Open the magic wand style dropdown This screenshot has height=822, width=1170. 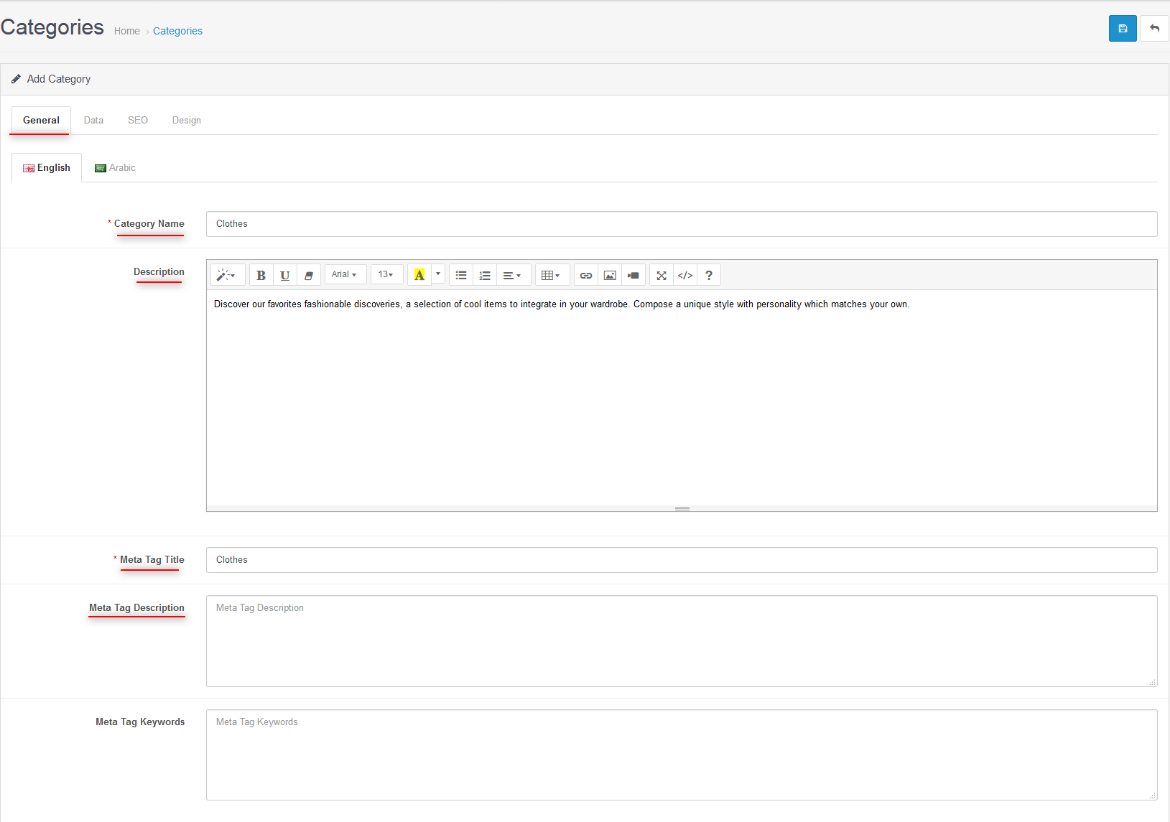pos(227,275)
